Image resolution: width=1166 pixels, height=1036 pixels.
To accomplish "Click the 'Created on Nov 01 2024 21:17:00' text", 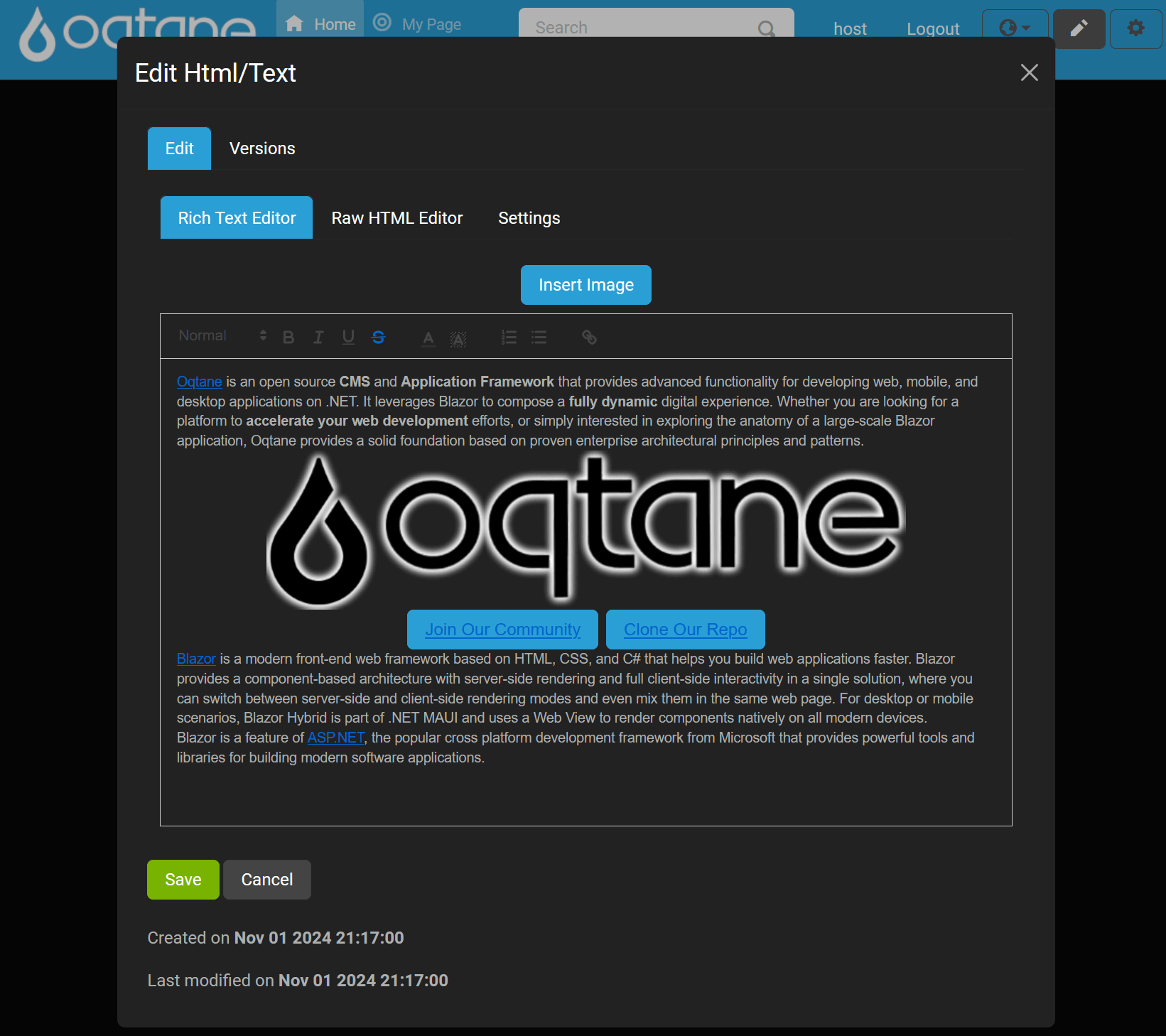I will click(x=276, y=938).
